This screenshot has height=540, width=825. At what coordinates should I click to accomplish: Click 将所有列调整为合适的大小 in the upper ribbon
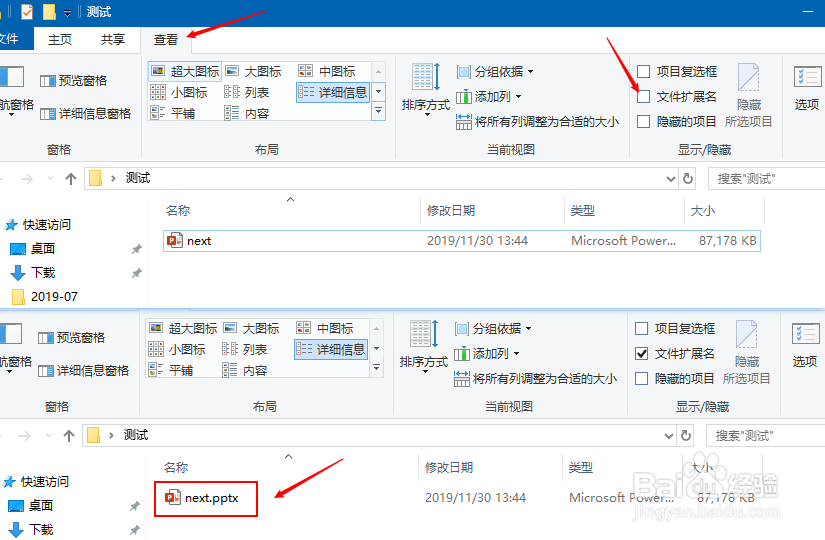coord(537,122)
